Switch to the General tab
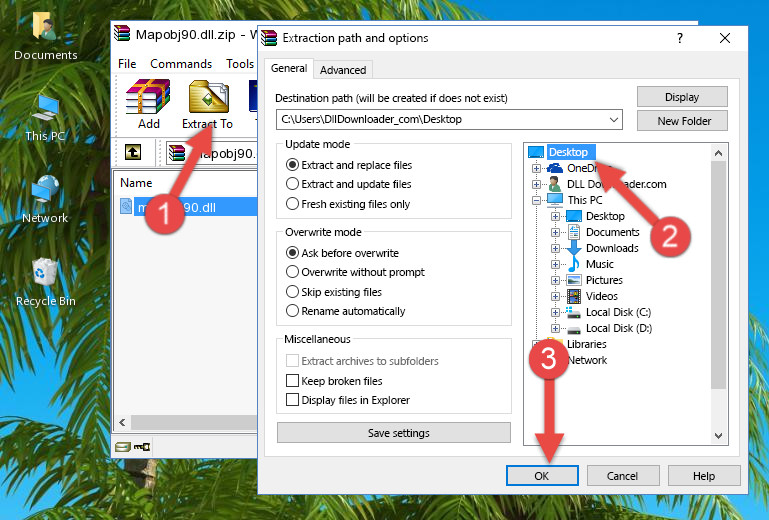Viewport: 769px width, 520px height. coord(289,68)
